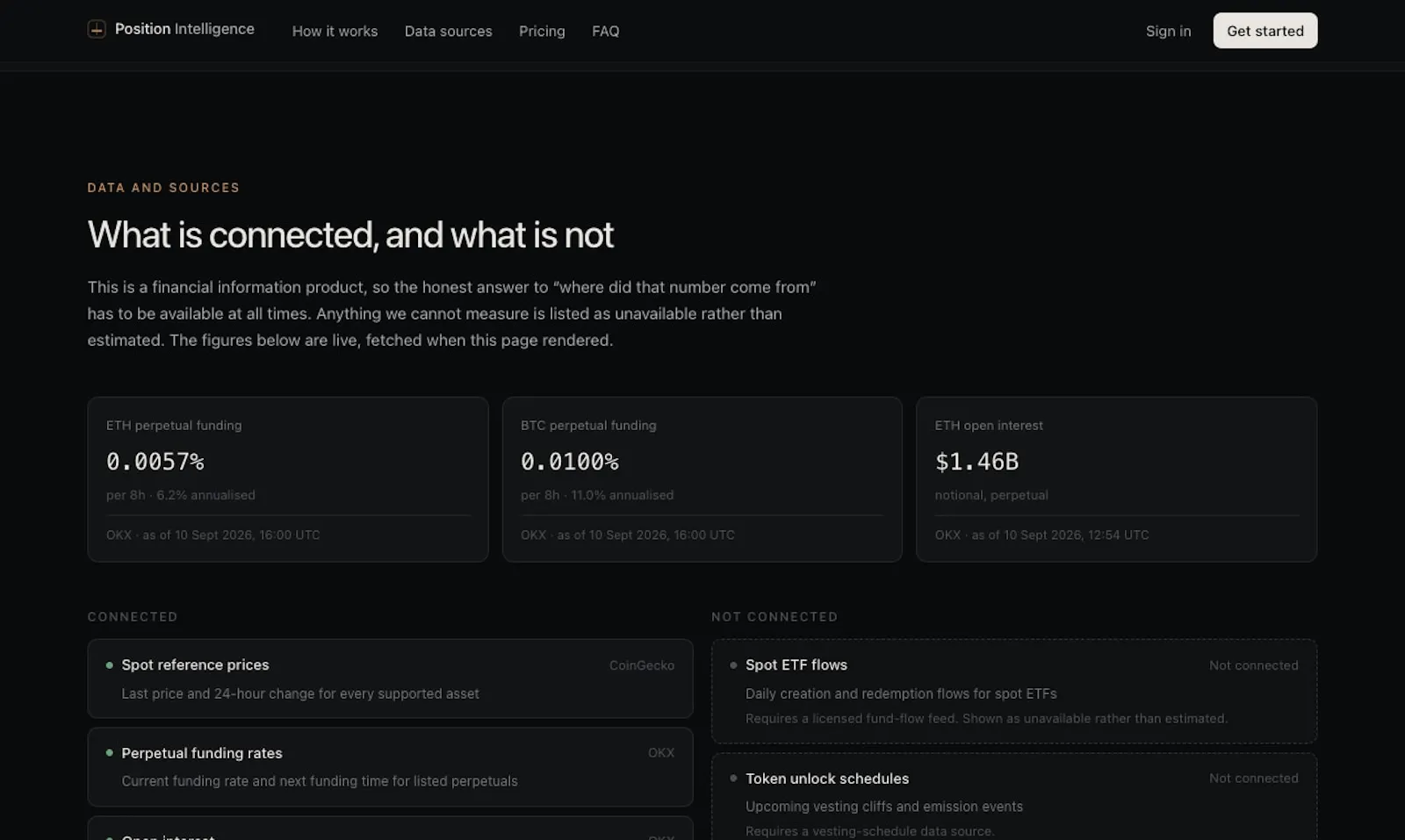Click Not connected label on Spot ETF flows
The width and height of the screenshot is (1405, 840).
tap(1253, 665)
